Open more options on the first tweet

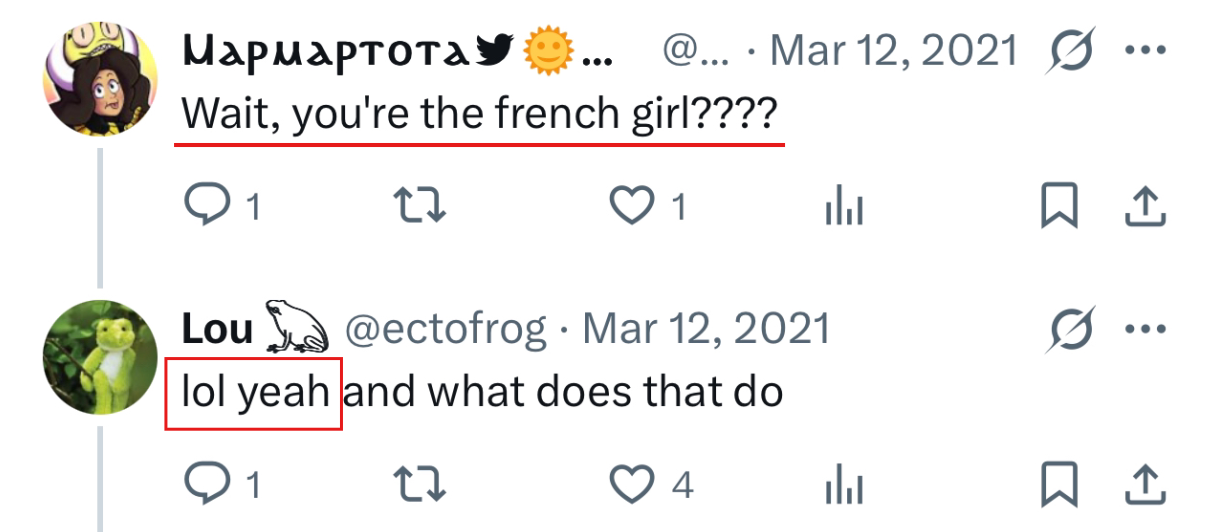coord(1146,50)
